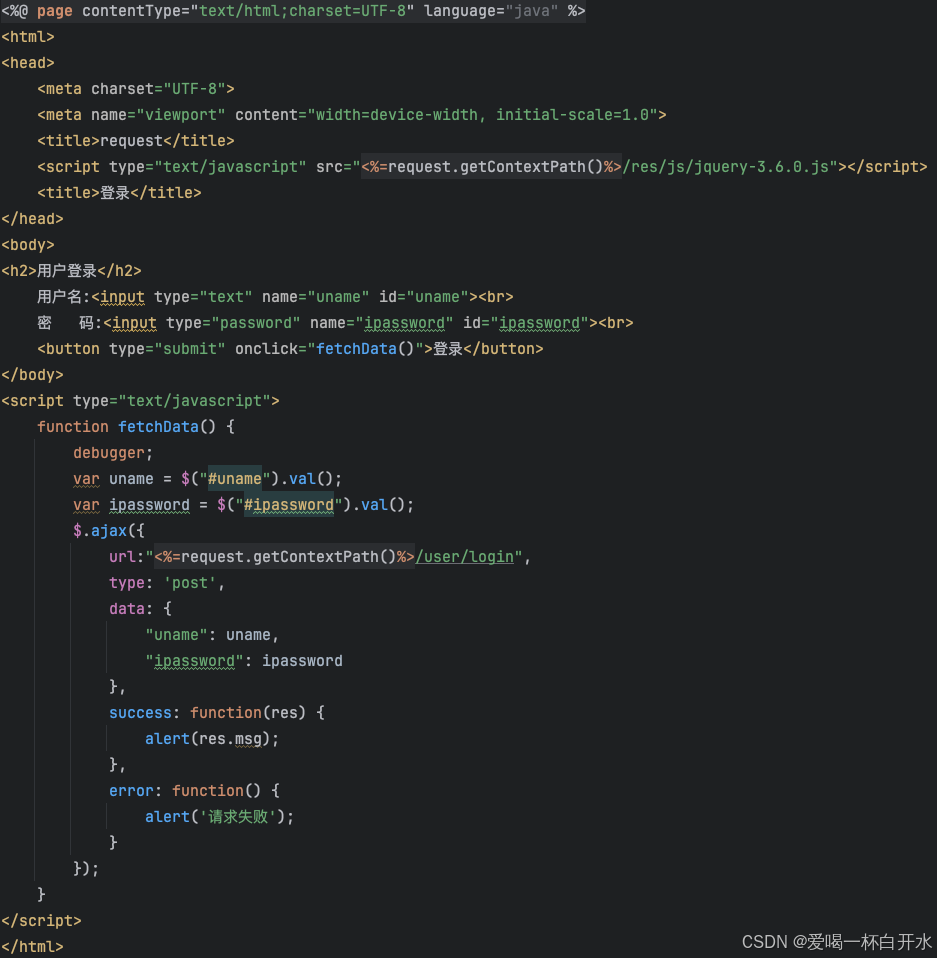The image size is (937, 958).
Task: Click the 'data: {' line
Action: tap(140, 609)
